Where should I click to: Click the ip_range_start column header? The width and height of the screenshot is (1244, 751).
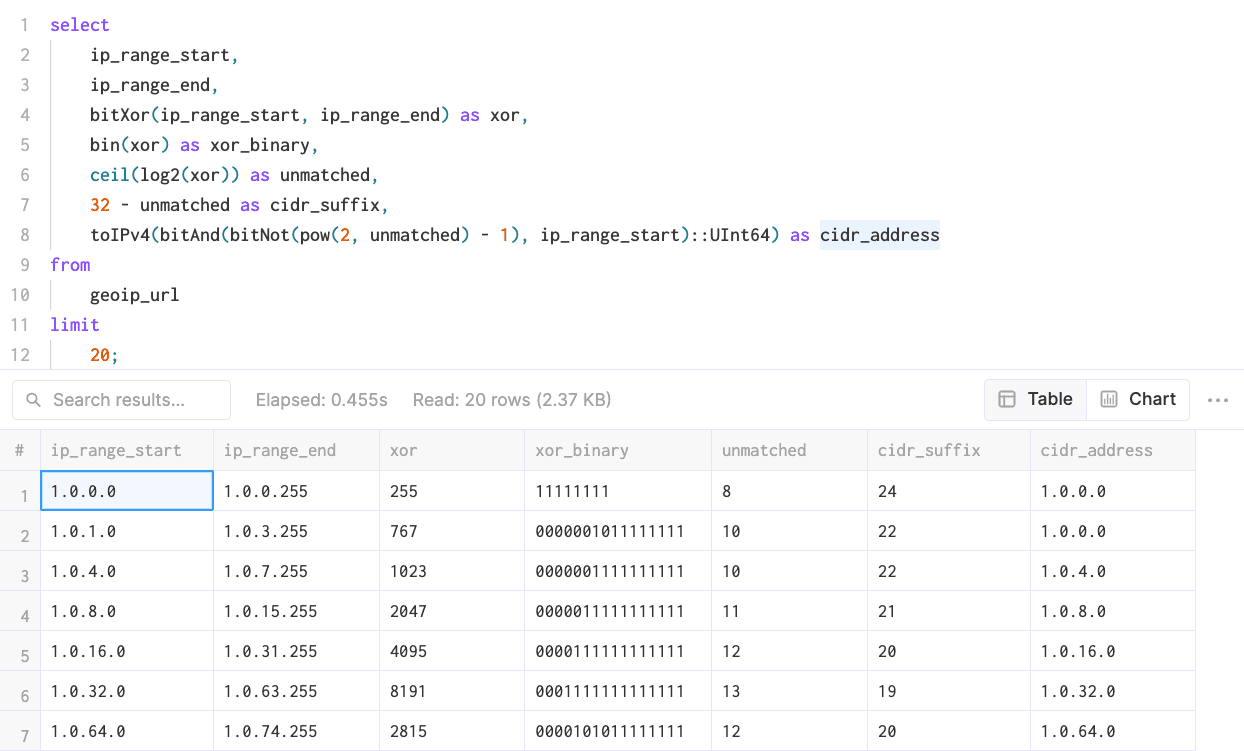tap(116, 450)
